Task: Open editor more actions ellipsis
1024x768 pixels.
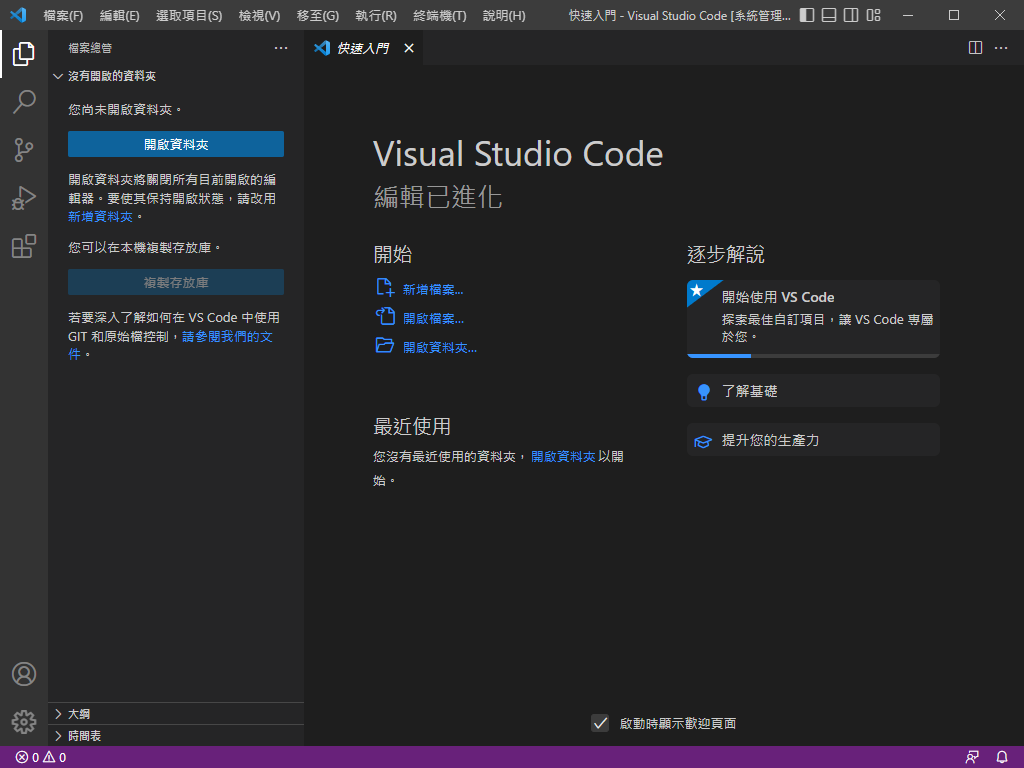Action: tap(1000, 48)
